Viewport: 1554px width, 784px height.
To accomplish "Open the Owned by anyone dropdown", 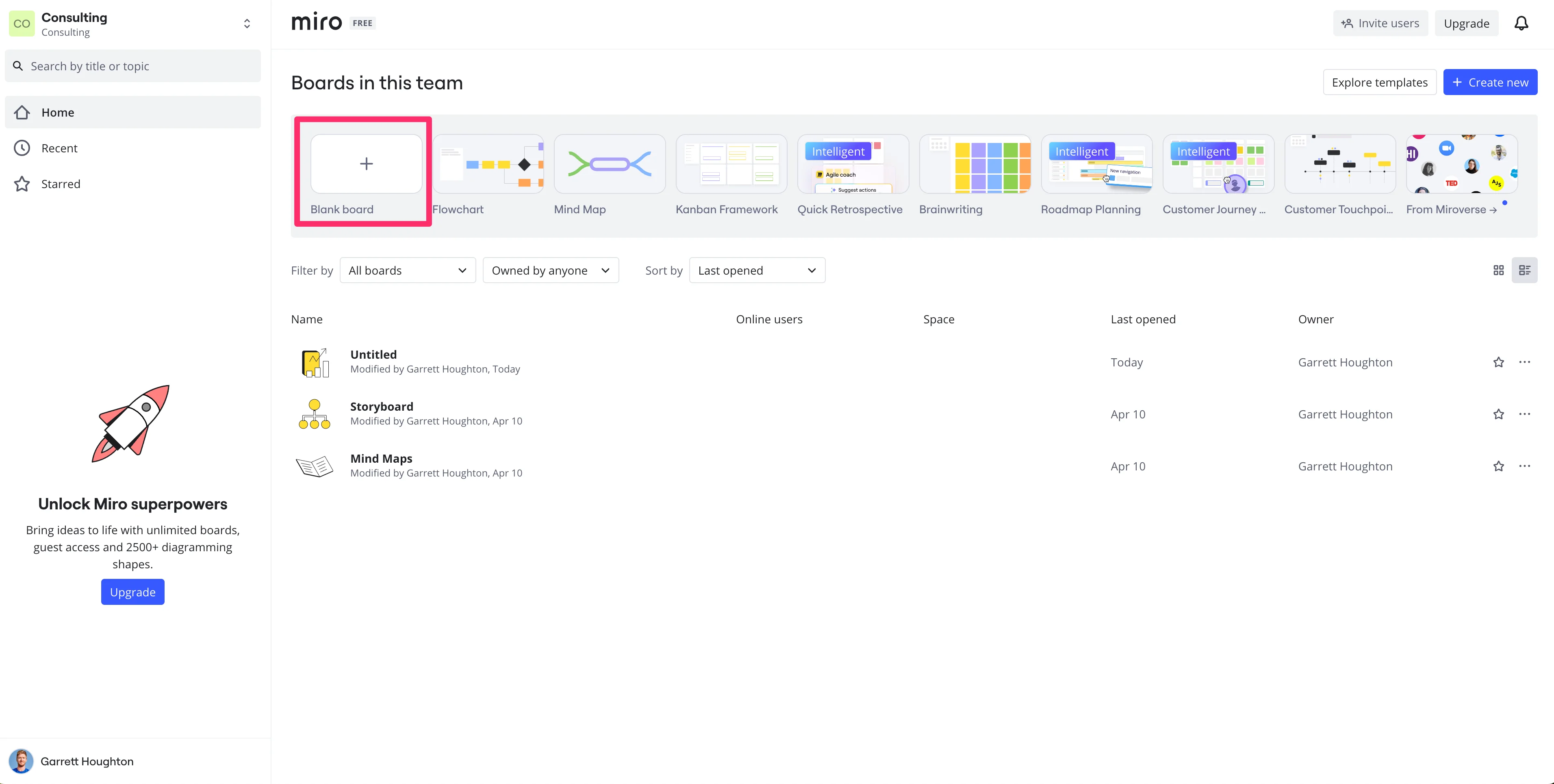I will [x=550, y=270].
